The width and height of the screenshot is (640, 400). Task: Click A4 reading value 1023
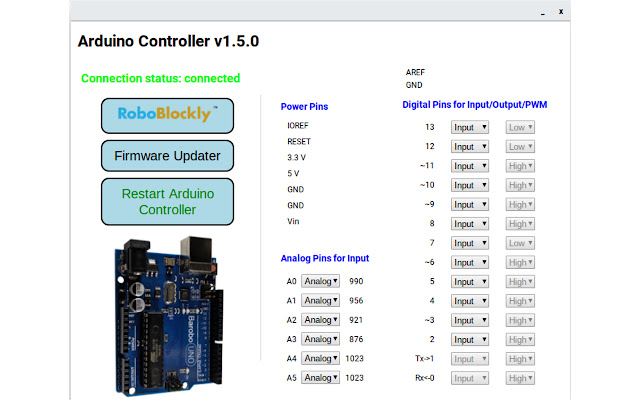[354, 358]
